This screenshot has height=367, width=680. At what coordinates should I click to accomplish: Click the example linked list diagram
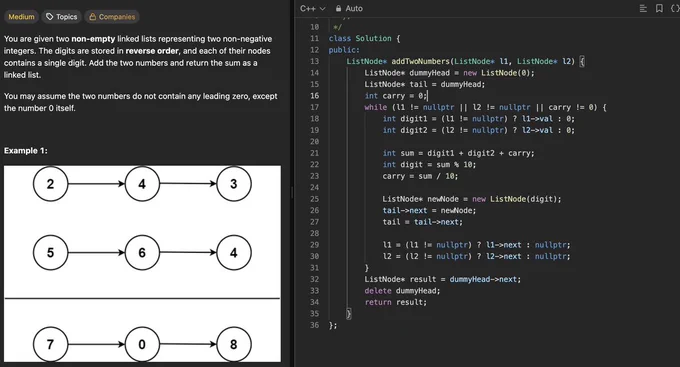142,263
